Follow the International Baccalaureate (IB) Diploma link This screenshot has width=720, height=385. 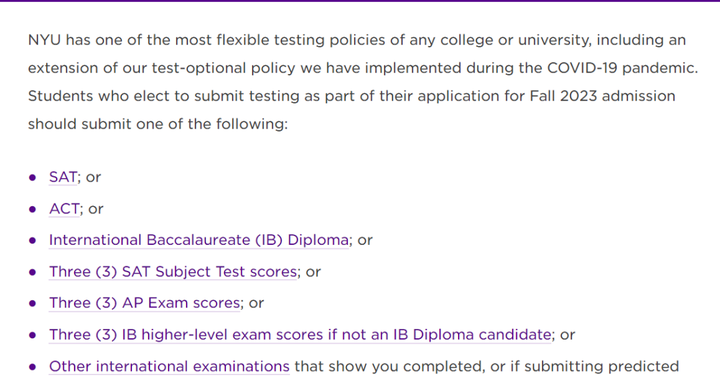[199, 240]
